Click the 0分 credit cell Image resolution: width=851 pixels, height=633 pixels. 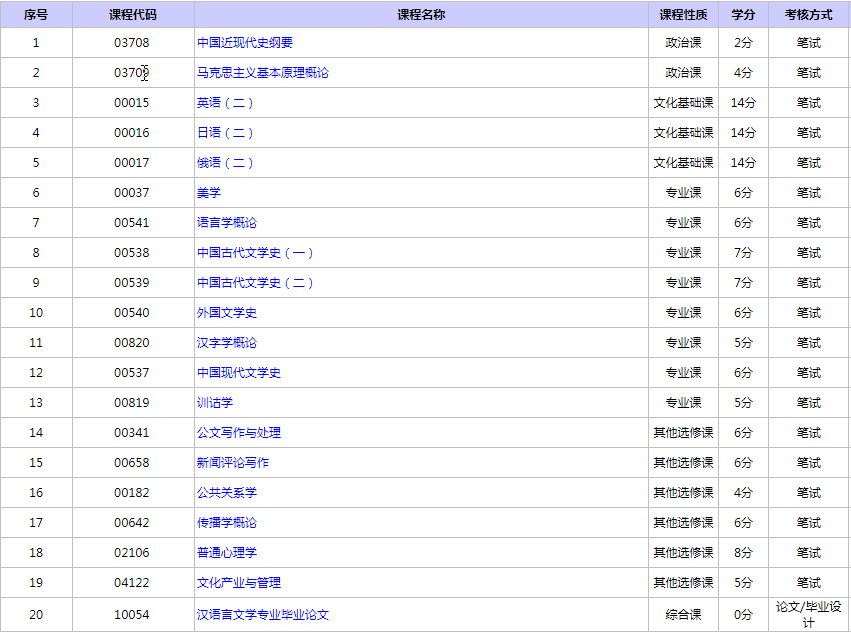[743, 614]
